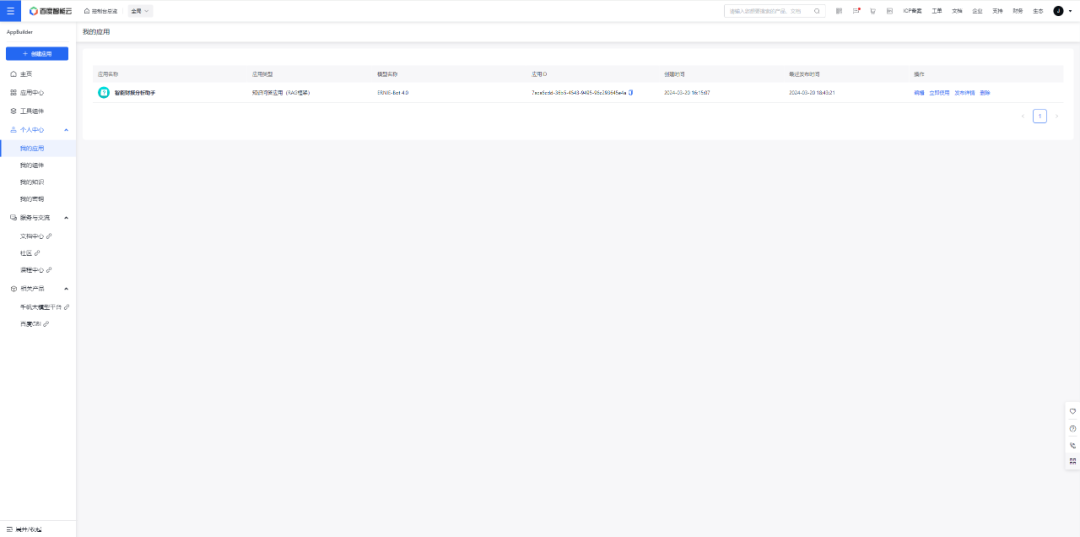This screenshot has height=537, width=1080.
Task: Select the fourth 个人中心 sub-item
Action: 32,199
